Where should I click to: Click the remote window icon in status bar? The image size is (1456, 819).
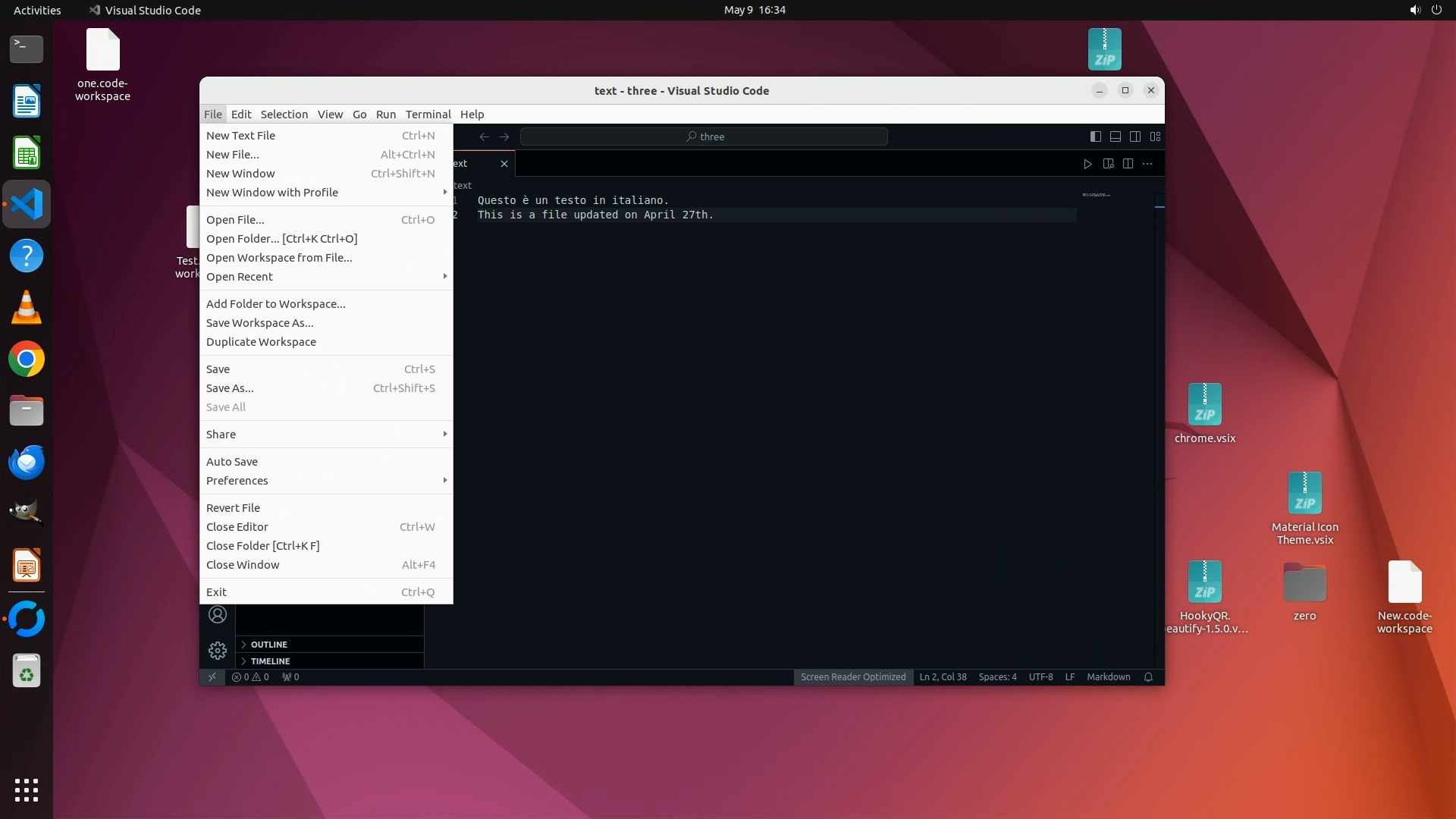pyautogui.click(x=212, y=677)
